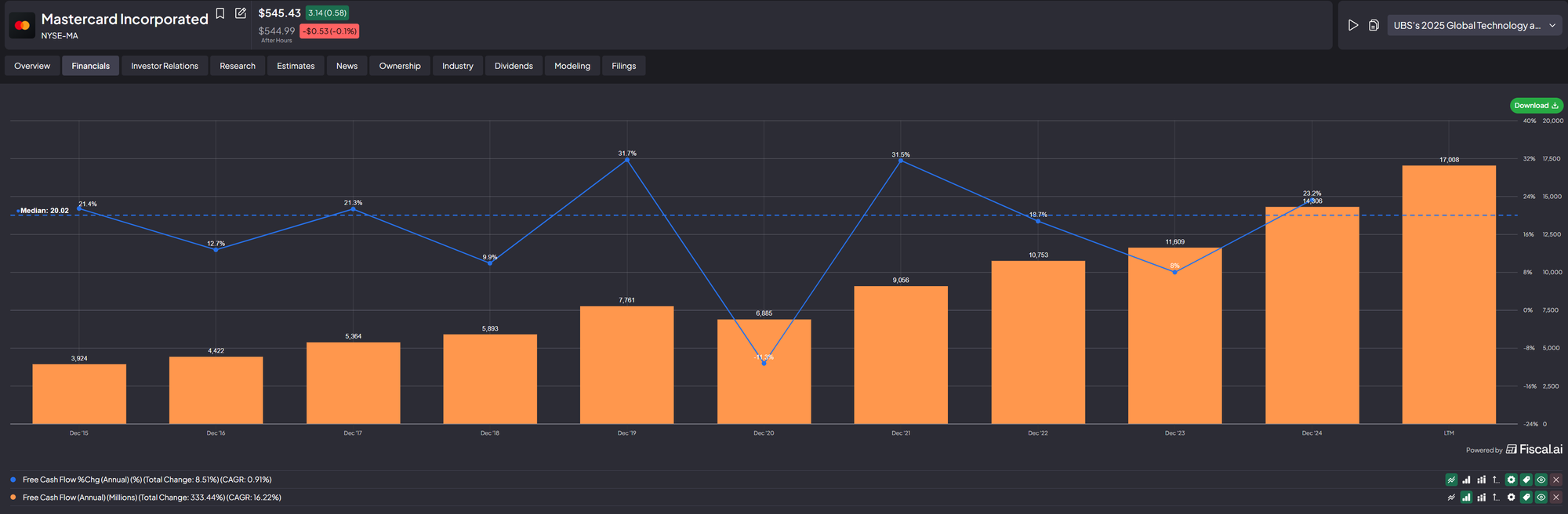Open the transcript document icon in header
Screen dimensions: 1568x514
click(x=1374, y=25)
